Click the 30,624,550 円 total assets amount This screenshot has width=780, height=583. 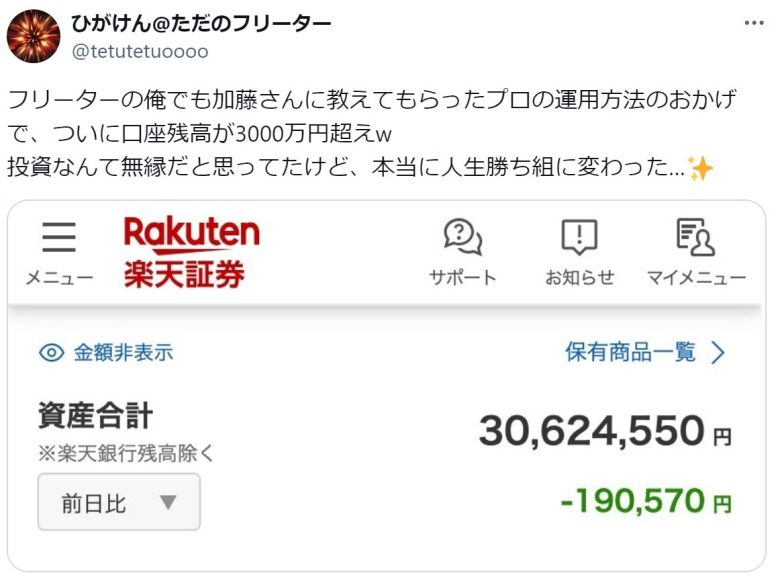click(605, 430)
